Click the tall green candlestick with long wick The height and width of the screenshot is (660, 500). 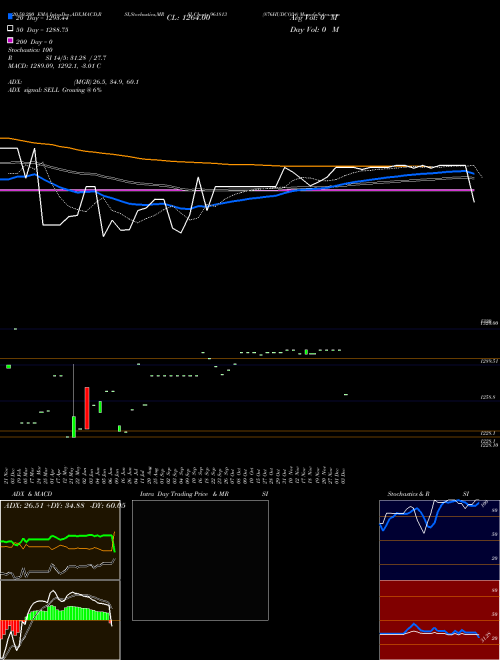(74, 427)
